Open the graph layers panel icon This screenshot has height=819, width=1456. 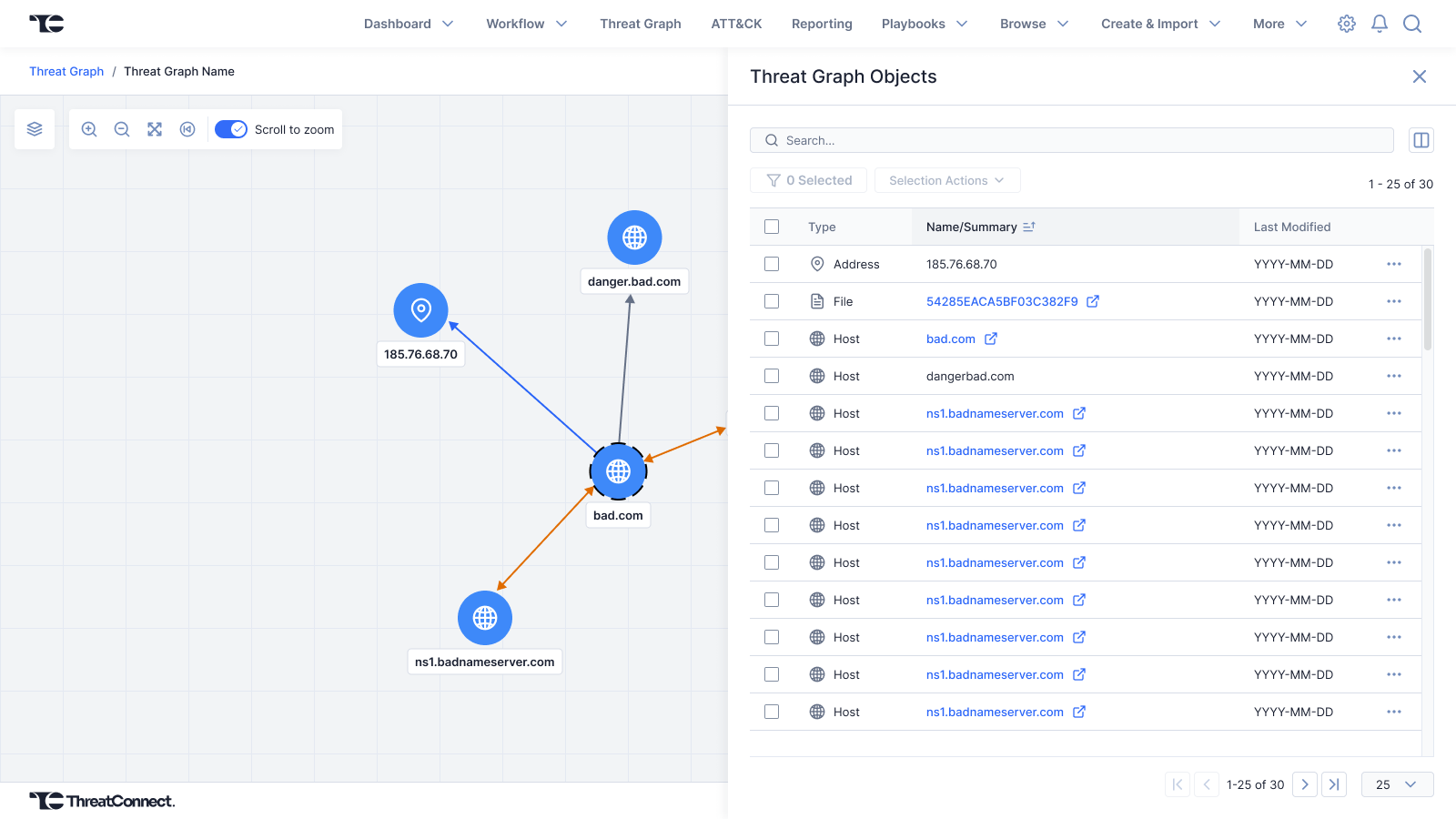[x=35, y=129]
